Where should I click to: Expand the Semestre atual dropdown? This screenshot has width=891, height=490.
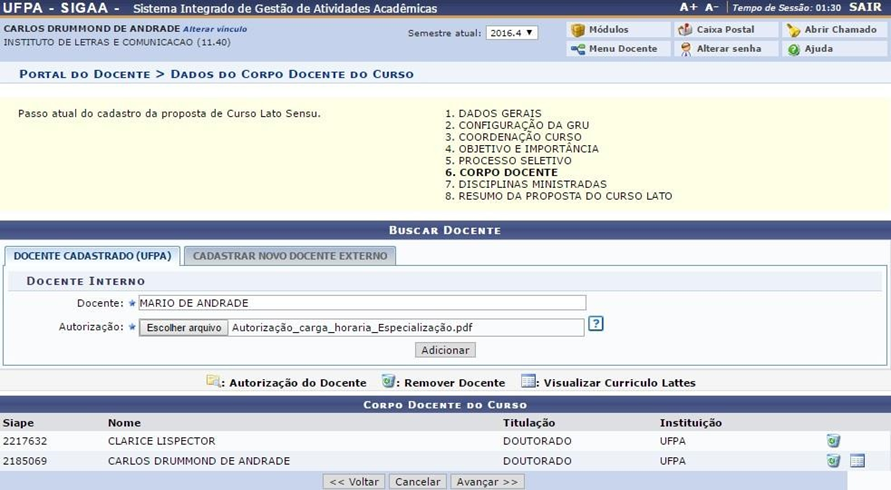pos(512,33)
